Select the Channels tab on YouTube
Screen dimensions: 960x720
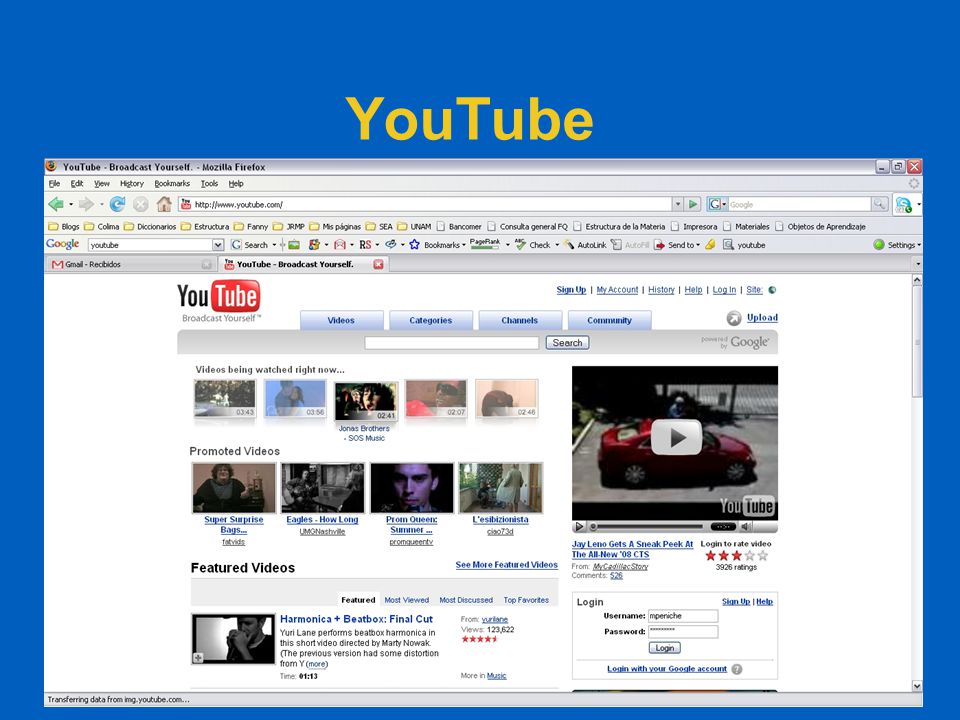(519, 320)
